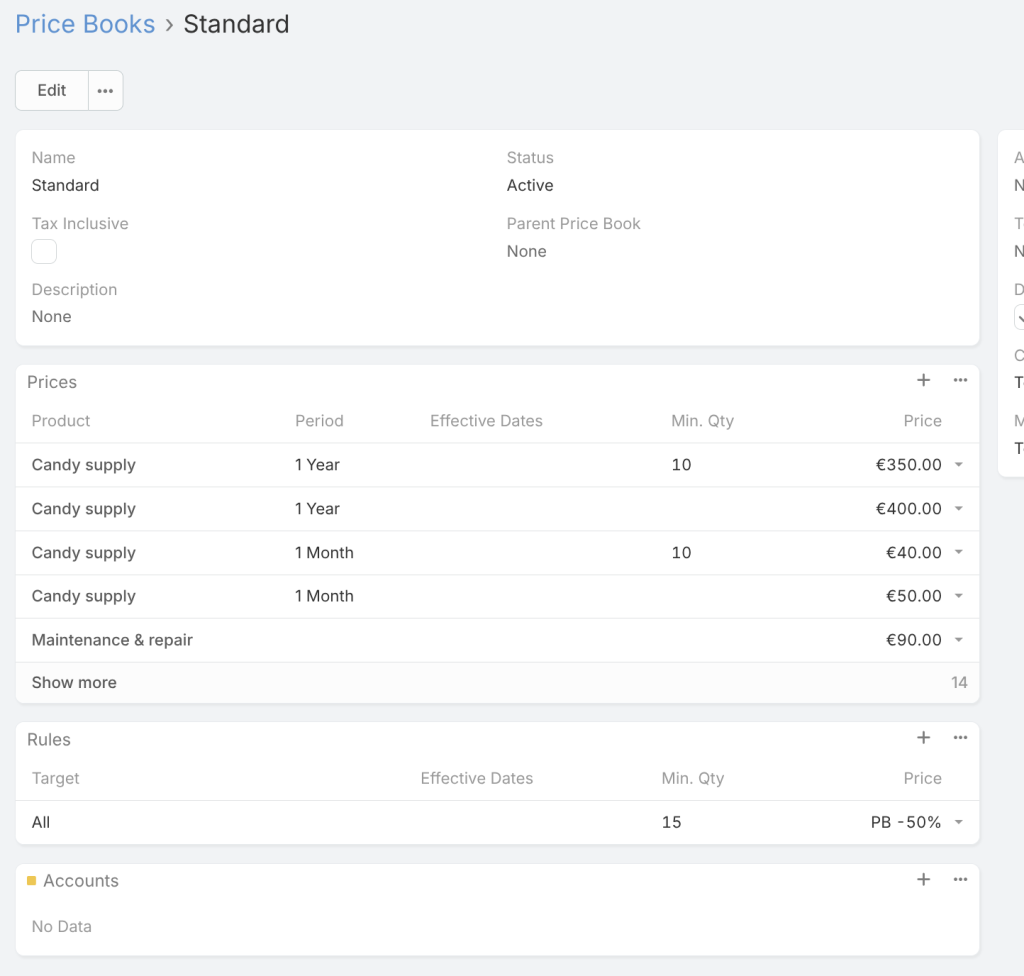The height and width of the screenshot is (976, 1024).
Task: Open the Accounts section more options menu
Action: pyautogui.click(x=960, y=880)
